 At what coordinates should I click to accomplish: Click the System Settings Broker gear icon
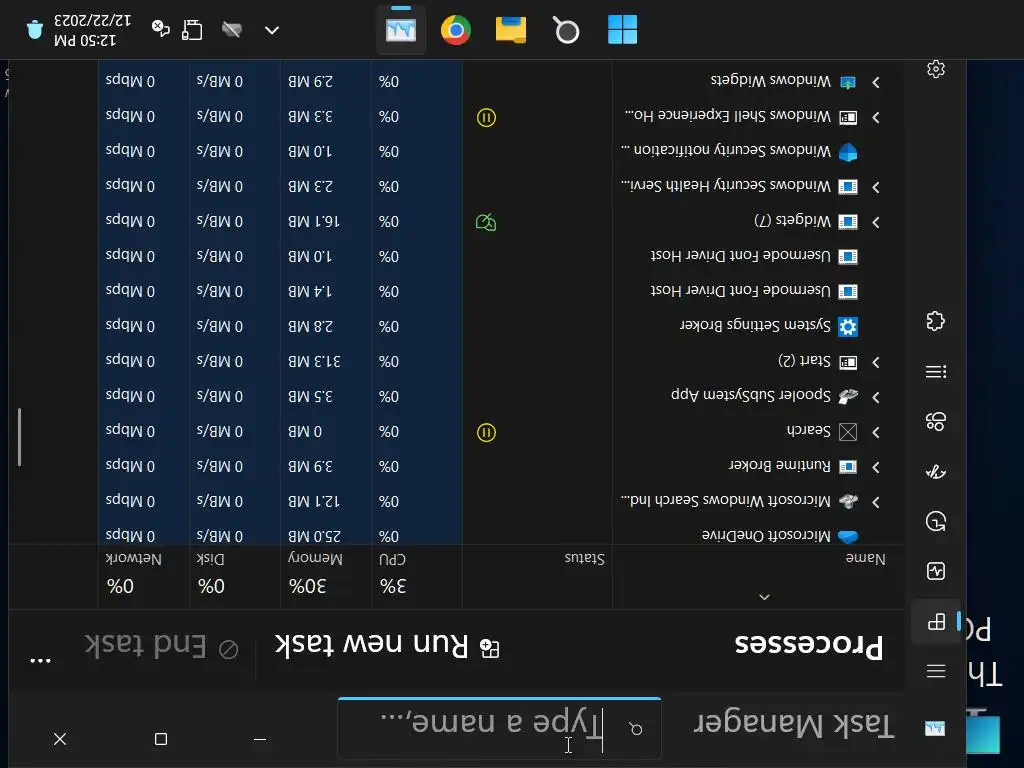pos(848,326)
